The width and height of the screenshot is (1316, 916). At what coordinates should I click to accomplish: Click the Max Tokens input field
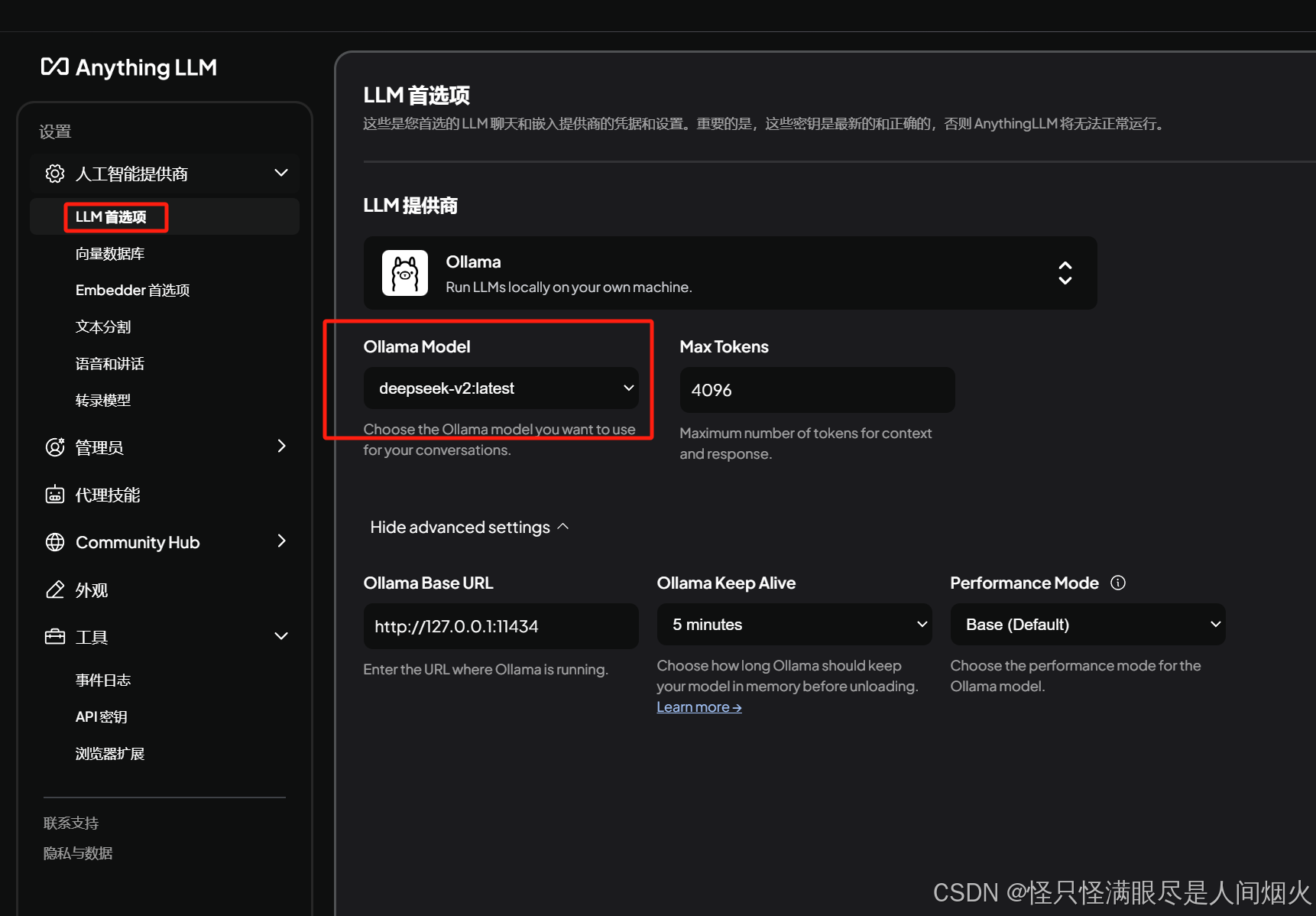(x=818, y=390)
